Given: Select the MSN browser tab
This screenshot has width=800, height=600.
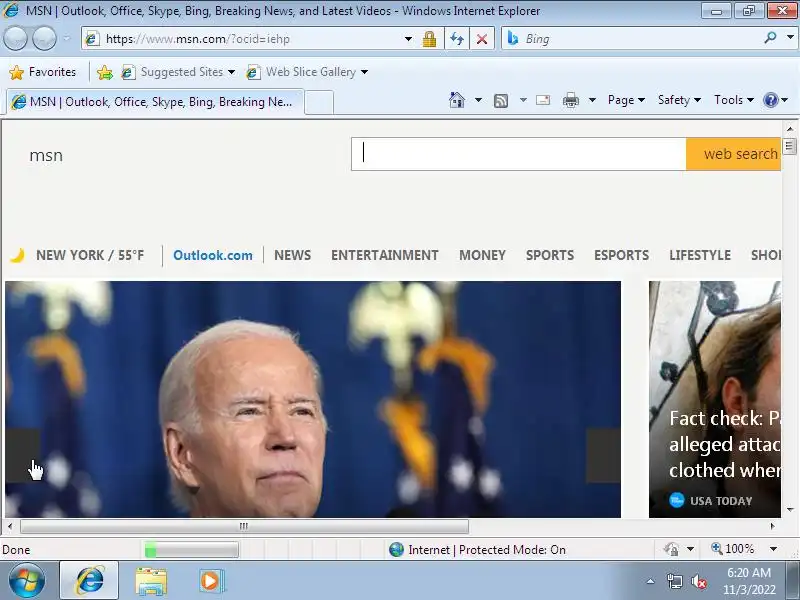Looking at the screenshot, I should pos(156,102).
